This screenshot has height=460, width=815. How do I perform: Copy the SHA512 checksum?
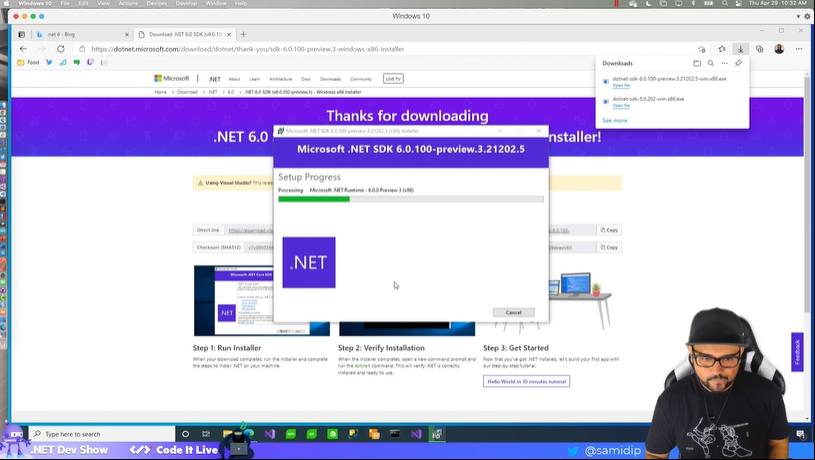609,247
